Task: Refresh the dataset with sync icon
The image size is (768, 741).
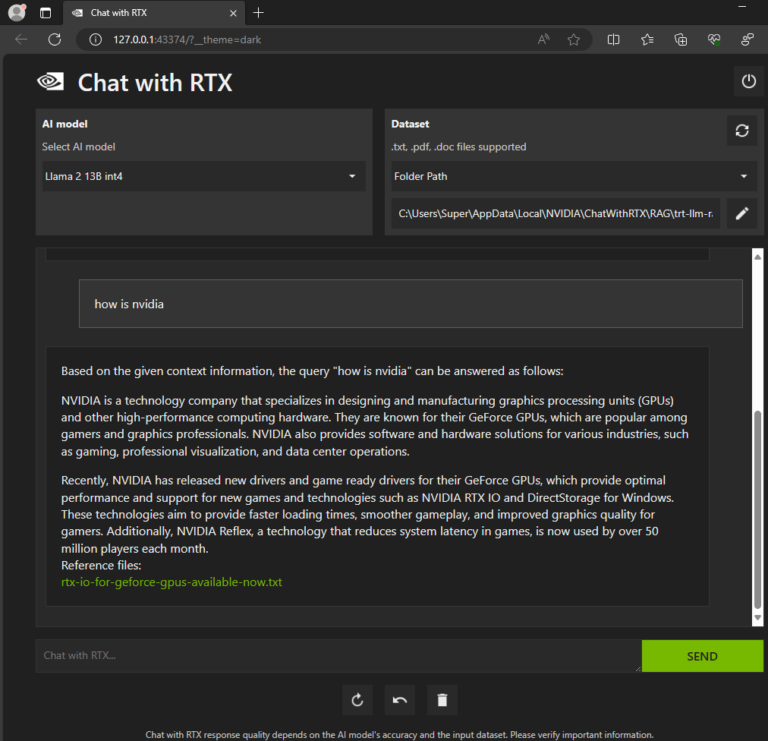Action: point(742,131)
